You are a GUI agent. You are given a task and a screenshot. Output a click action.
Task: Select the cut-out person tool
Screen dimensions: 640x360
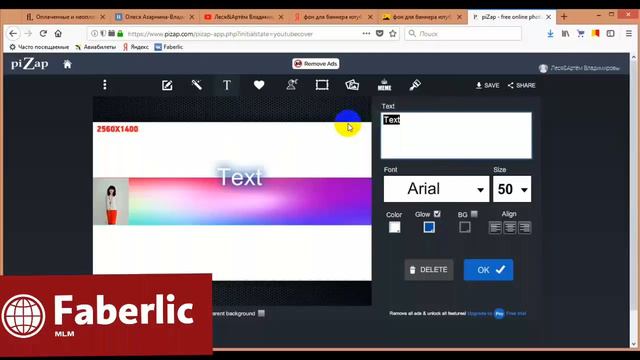pyautogui.click(x=291, y=85)
